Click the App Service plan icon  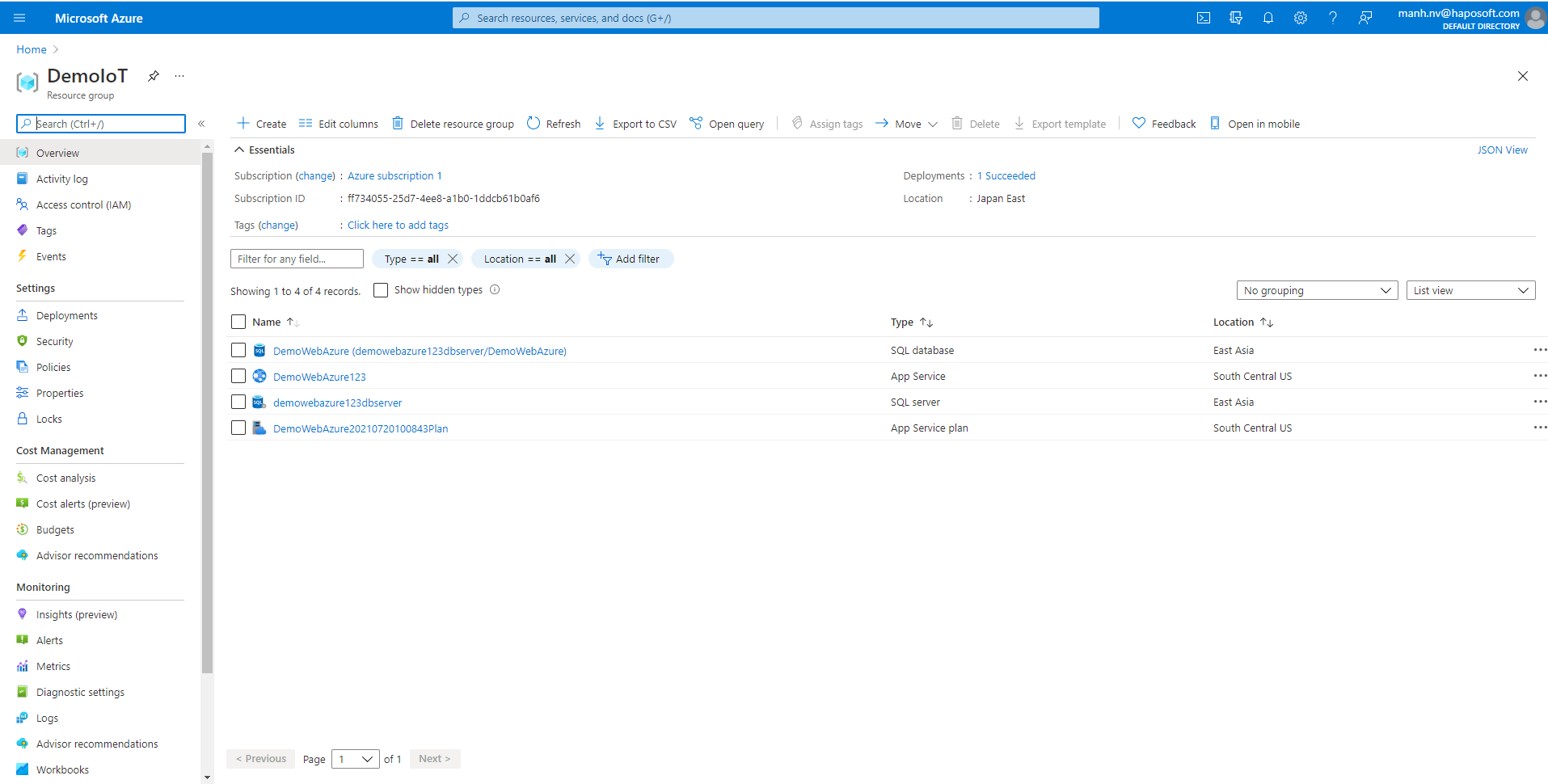[x=259, y=428]
